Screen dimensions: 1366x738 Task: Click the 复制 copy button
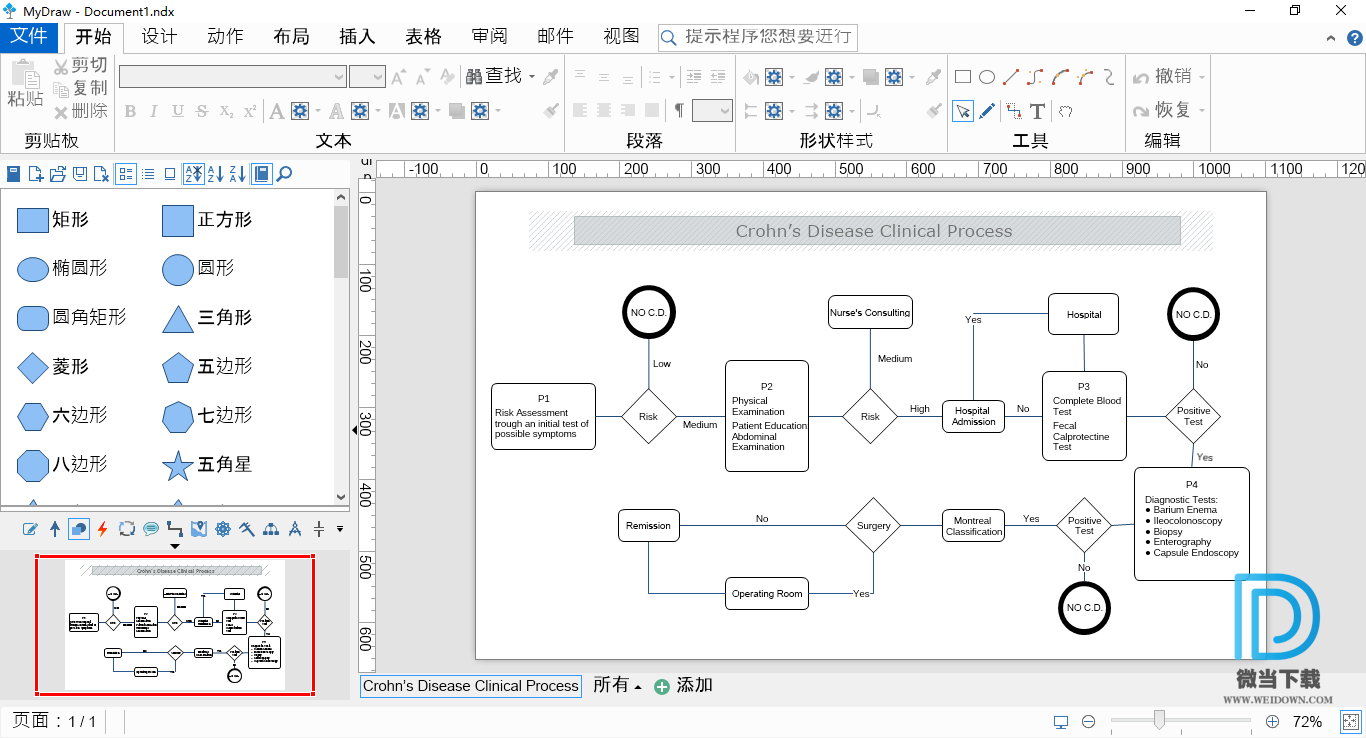pyautogui.click(x=80, y=89)
